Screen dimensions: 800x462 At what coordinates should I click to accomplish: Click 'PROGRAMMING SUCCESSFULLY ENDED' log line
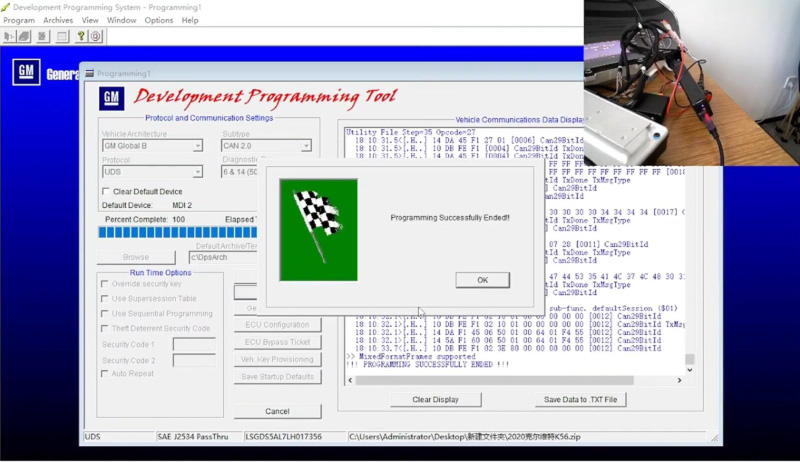coord(428,365)
